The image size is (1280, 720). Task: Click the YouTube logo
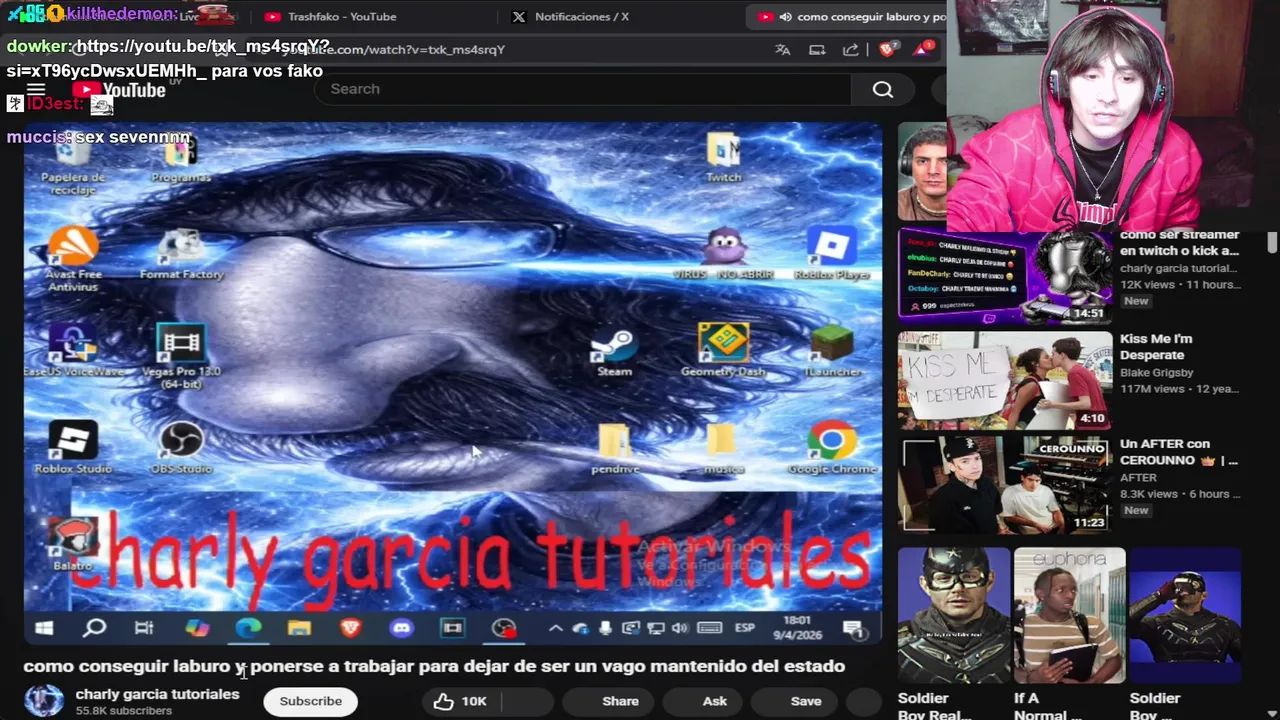118,90
